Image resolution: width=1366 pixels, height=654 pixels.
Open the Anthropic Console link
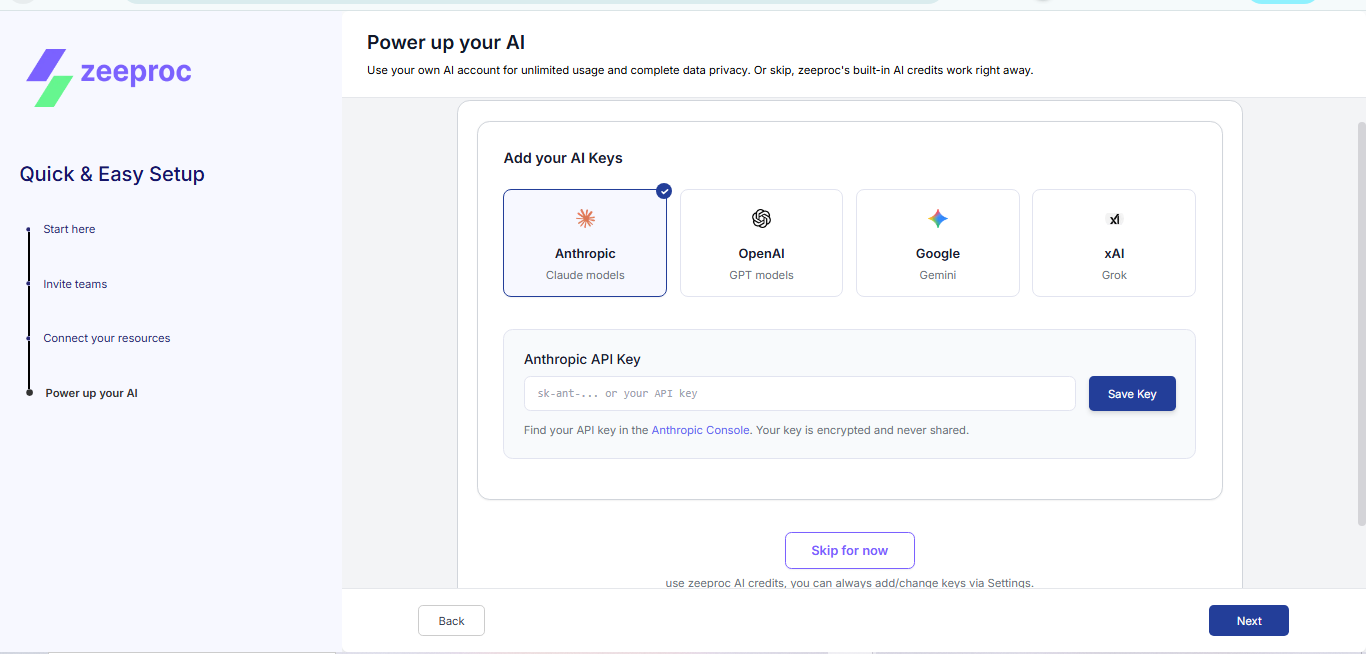pos(700,430)
